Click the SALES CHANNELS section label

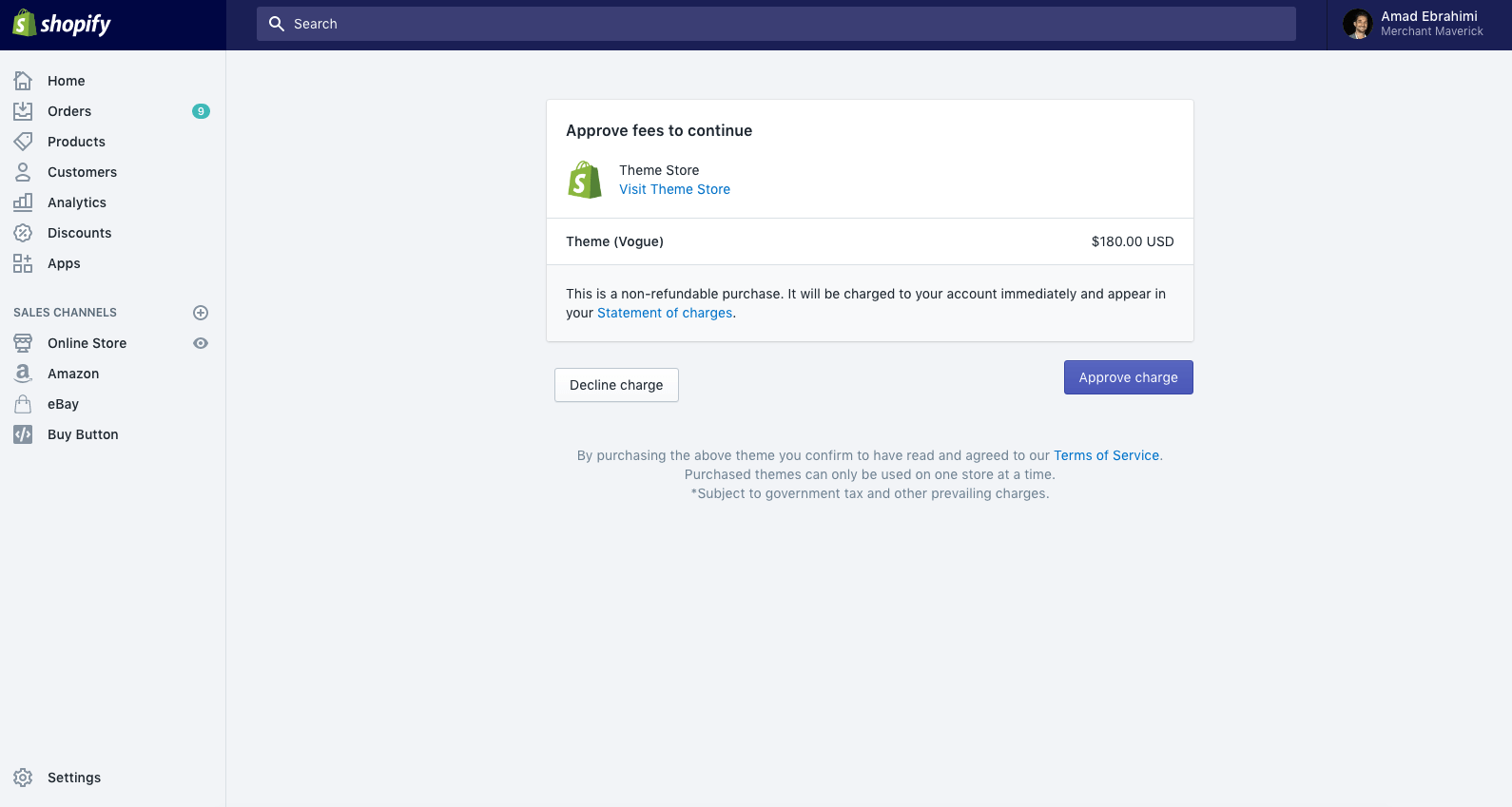65,313
